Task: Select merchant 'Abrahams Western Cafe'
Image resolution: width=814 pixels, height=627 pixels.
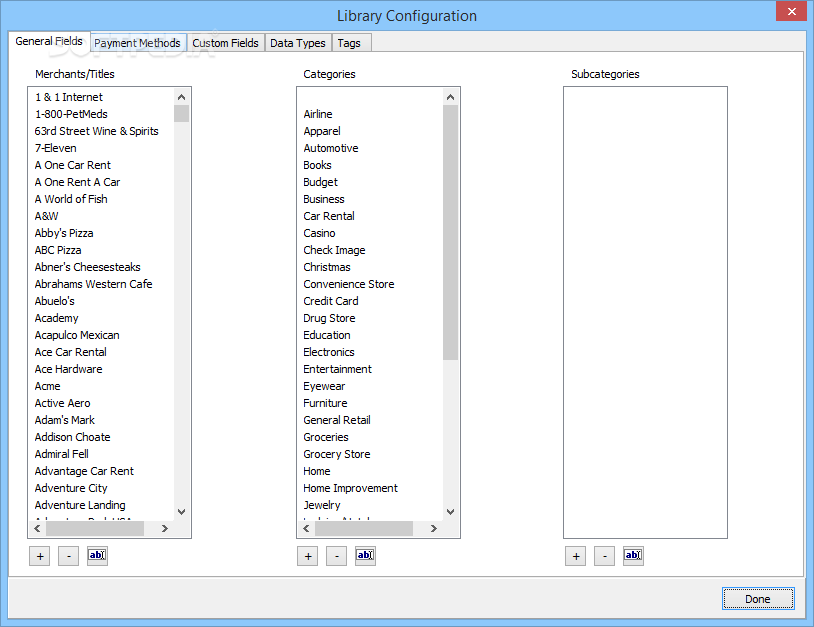Action: 93,284
